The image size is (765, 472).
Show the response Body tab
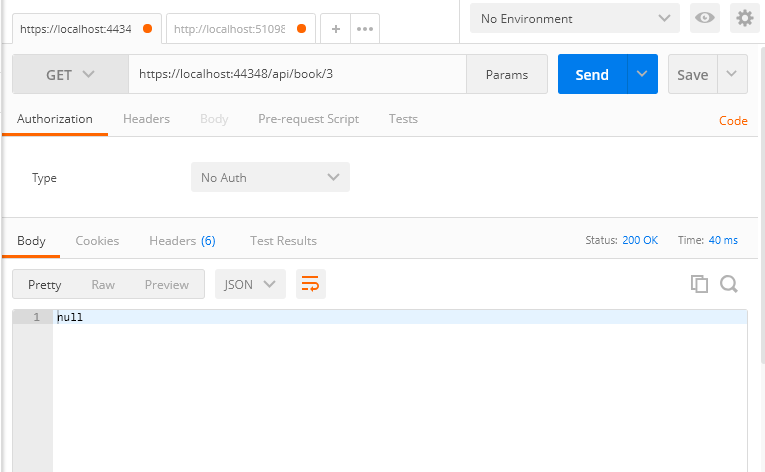[x=31, y=241]
